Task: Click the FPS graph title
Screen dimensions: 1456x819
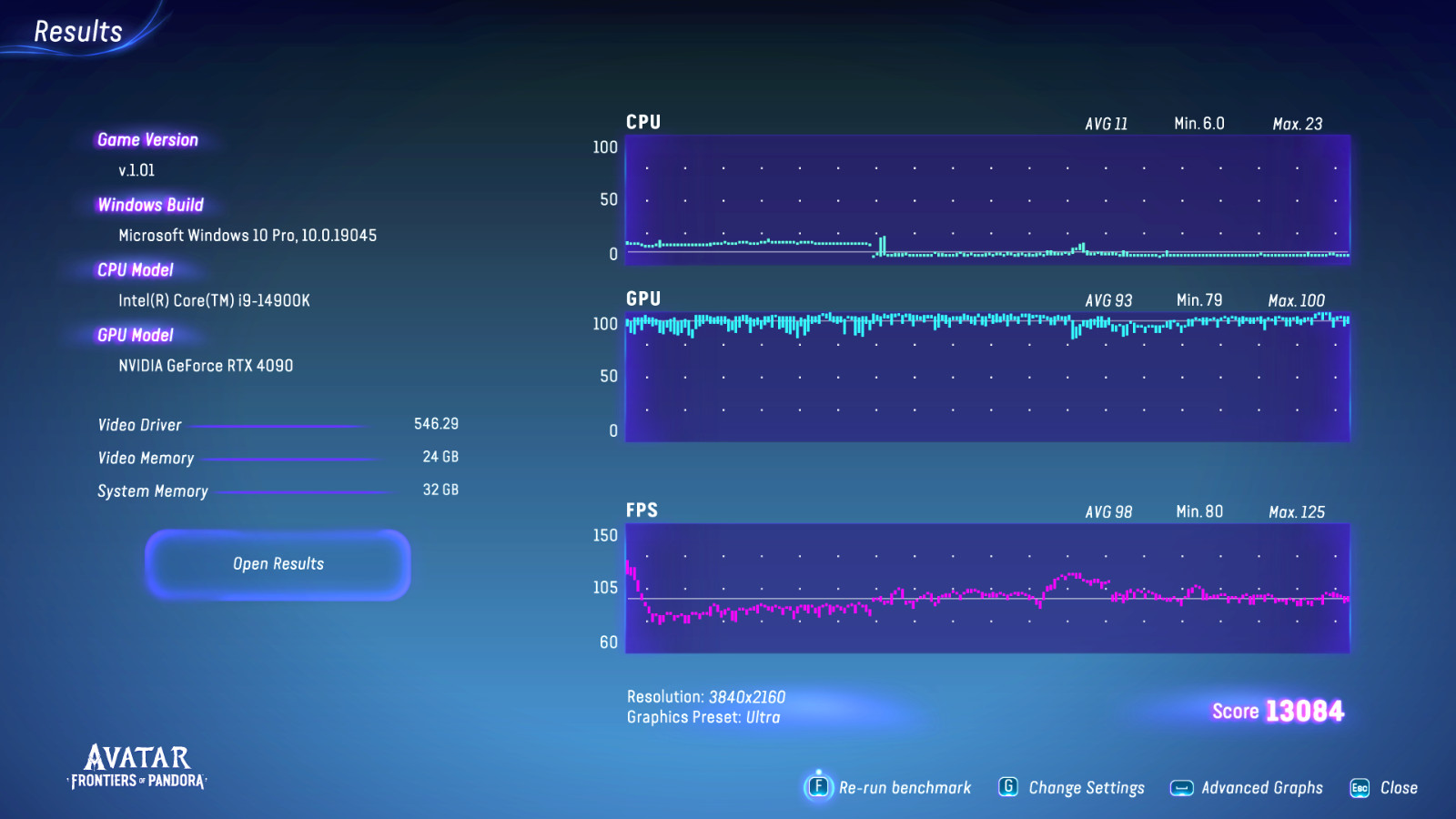Action: 642,511
